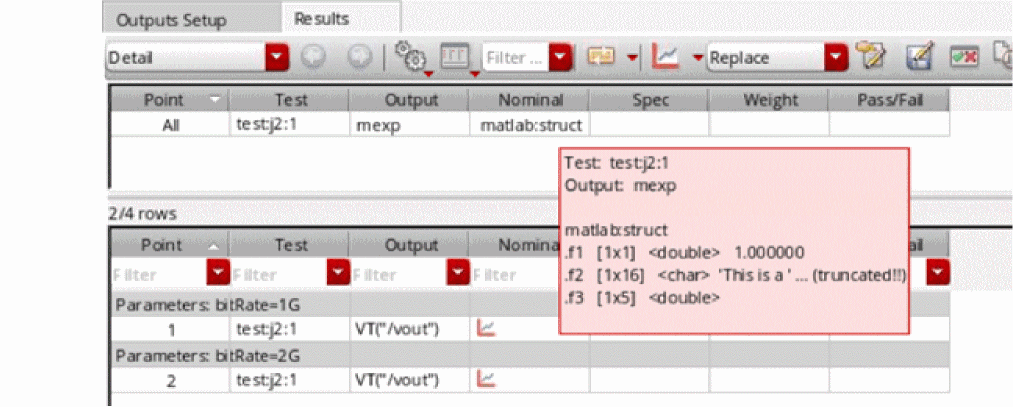Click the Test column filter field

pos(279,275)
